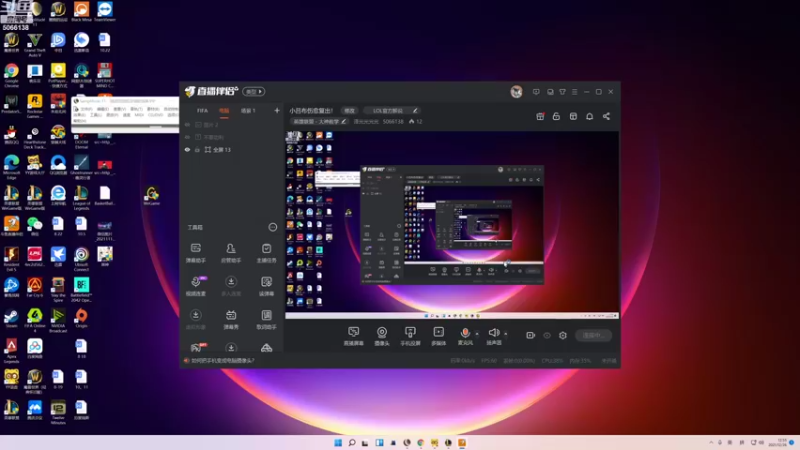Switch to the 电脑 scene tab
The image size is (800, 450).
click(224, 111)
